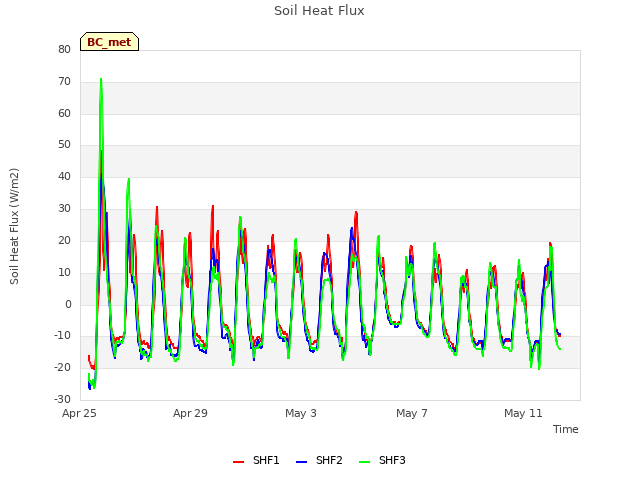Image resolution: width=640 pixels, height=480 pixels.
Task: Click the green SHF3 peak near 70
Action: [x=101, y=80]
